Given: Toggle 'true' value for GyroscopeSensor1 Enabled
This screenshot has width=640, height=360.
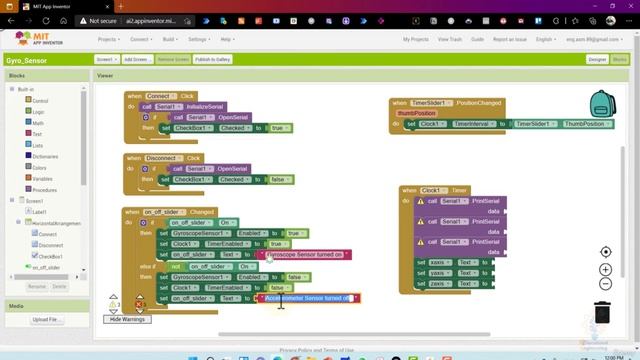Looking at the screenshot, I should pos(296,233).
